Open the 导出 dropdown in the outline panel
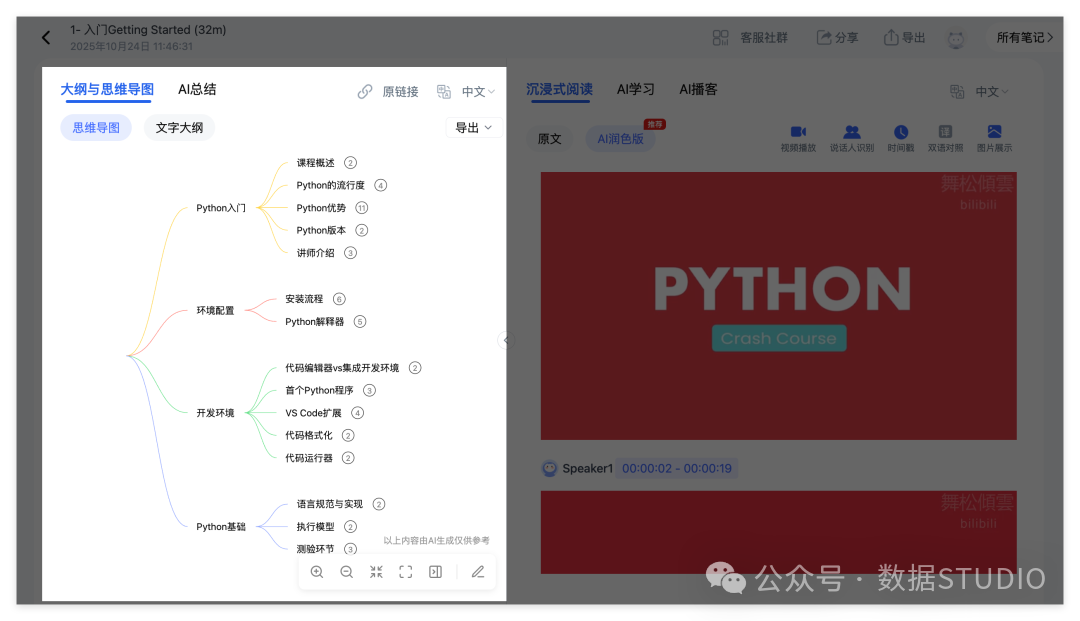1080x621 pixels. coord(474,127)
